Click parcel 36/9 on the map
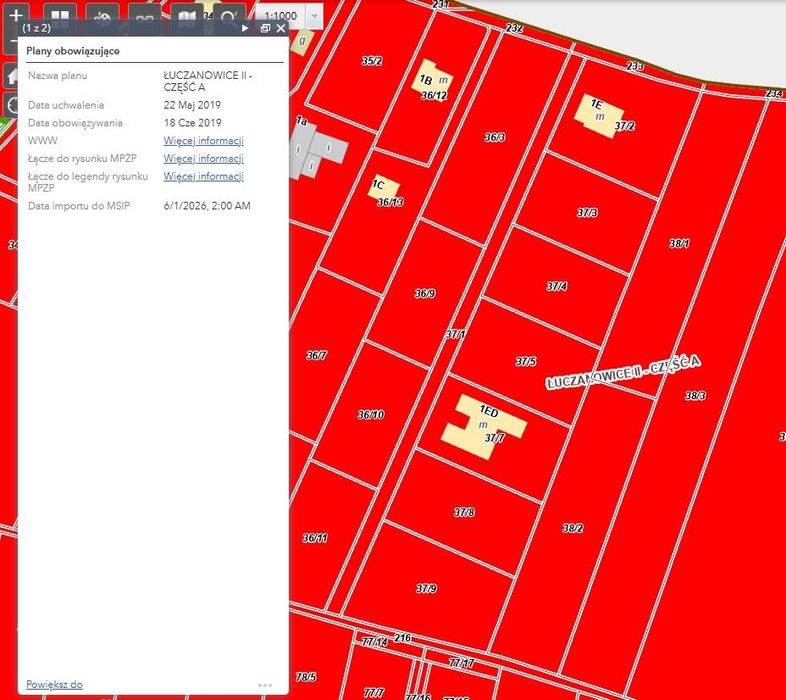 pos(425,293)
